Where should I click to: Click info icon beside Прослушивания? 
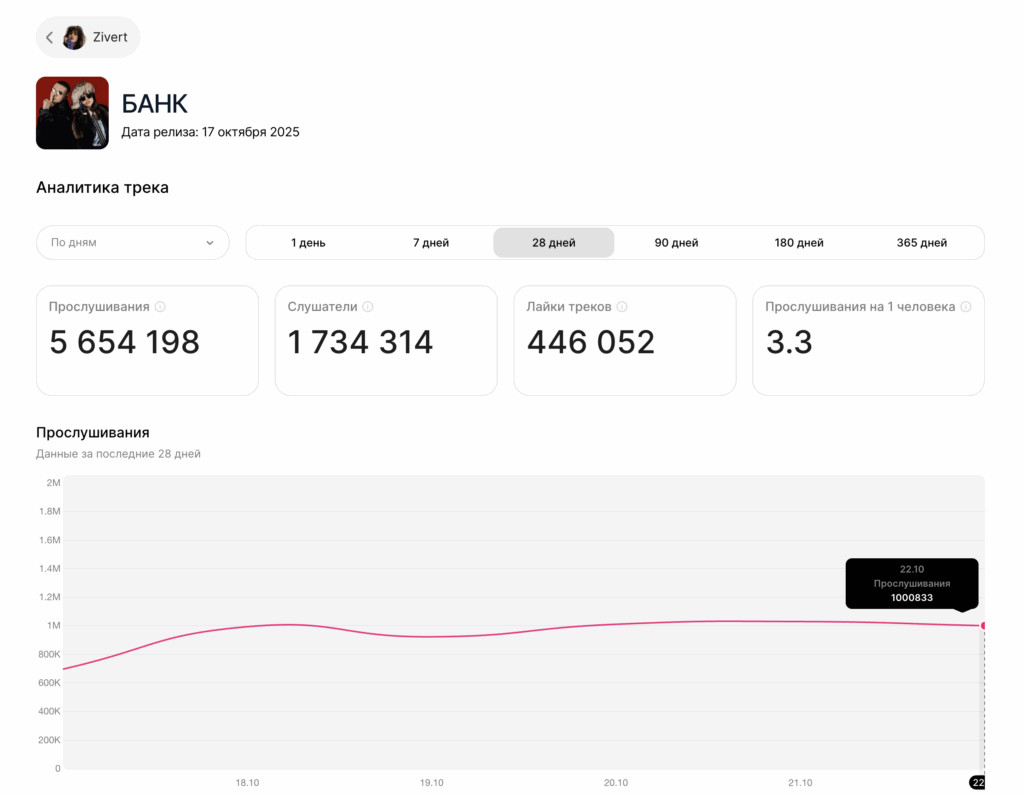[160, 307]
